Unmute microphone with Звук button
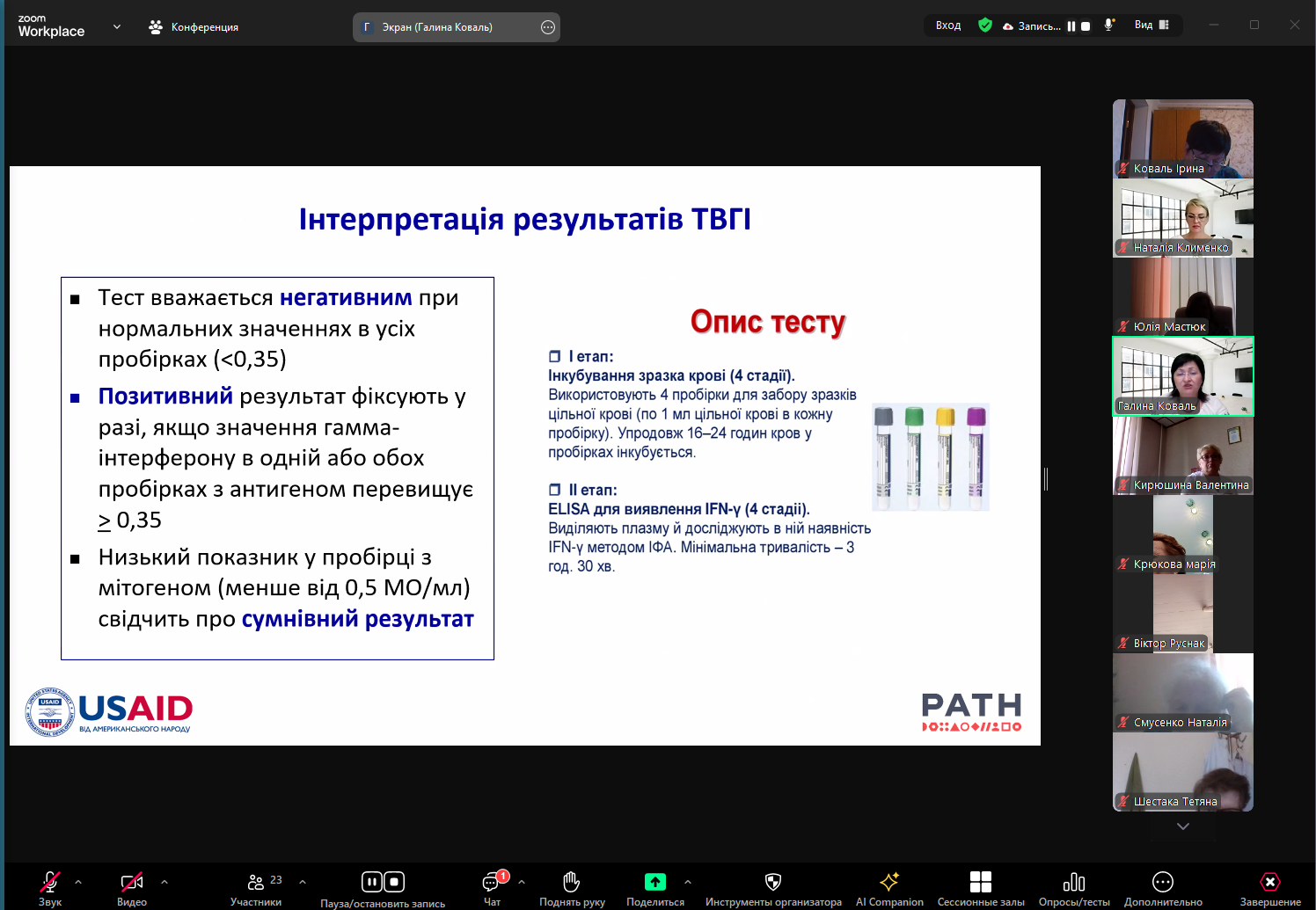Image resolution: width=1316 pixels, height=910 pixels. (x=50, y=883)
